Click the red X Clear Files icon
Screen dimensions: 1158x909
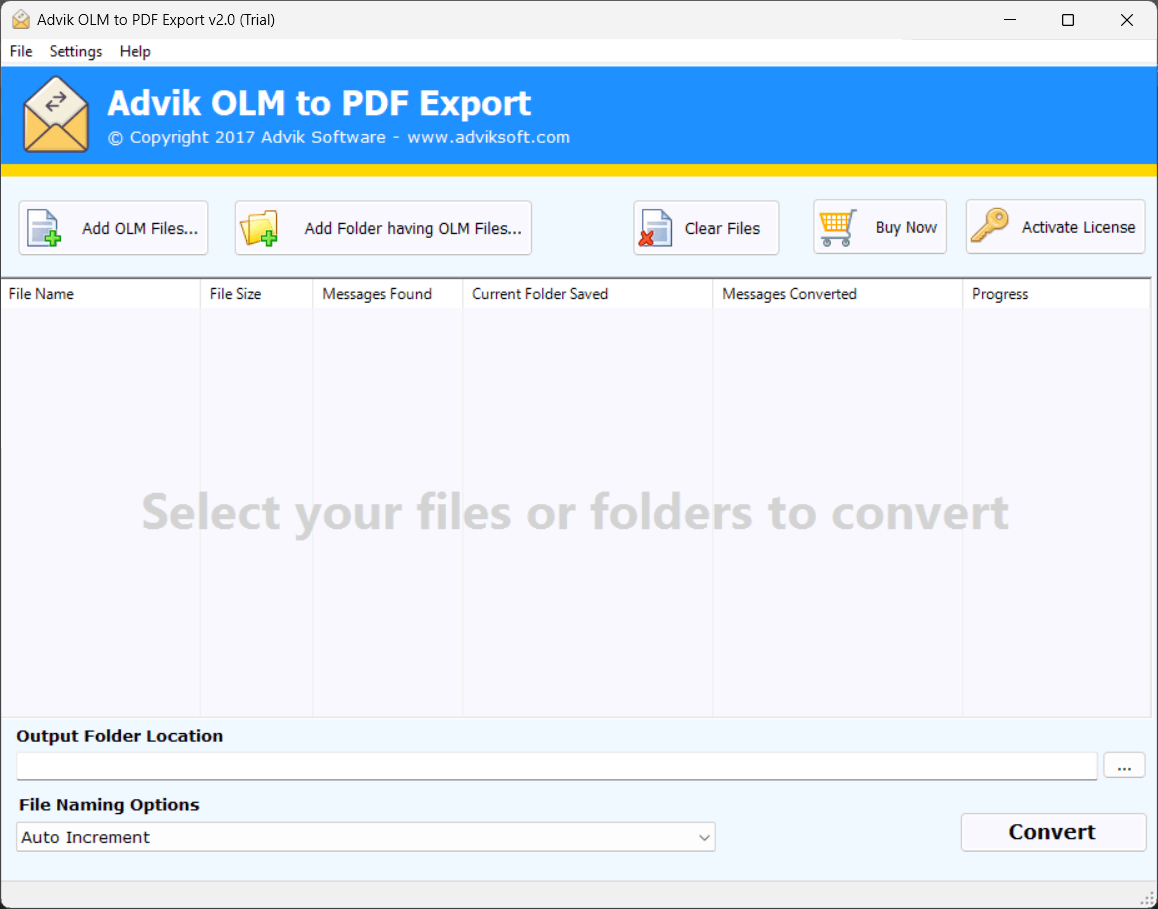[656, 227]
